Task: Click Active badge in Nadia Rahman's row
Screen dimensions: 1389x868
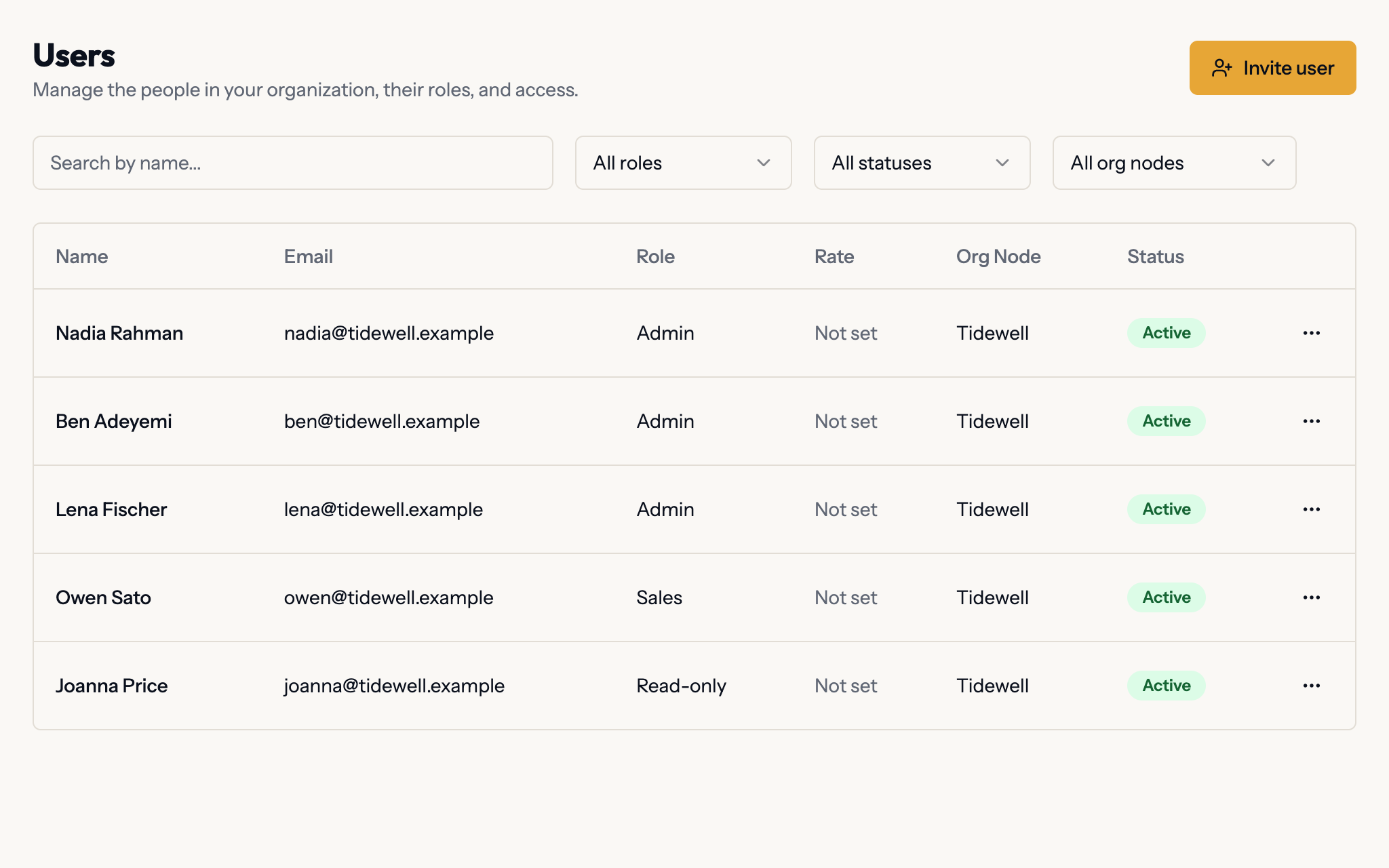Action: coord(1167,333)
